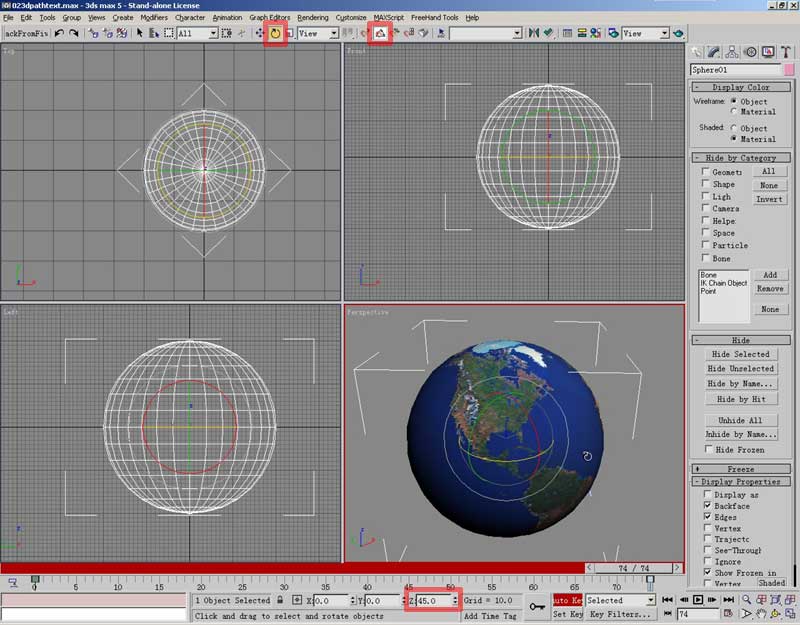This screenshot has width=800, height=625.
Task: Open the Hierarchy command panel tab
Action: pyautogui.click(x=733, y=52)
